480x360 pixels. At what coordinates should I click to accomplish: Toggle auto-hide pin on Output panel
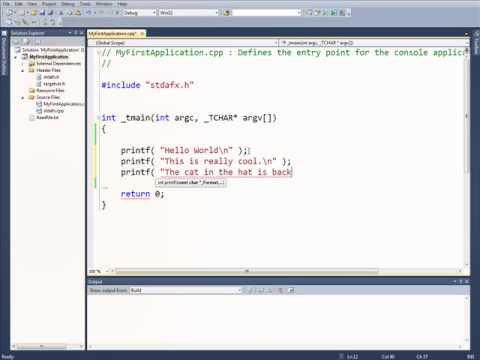tap(461, 282)
